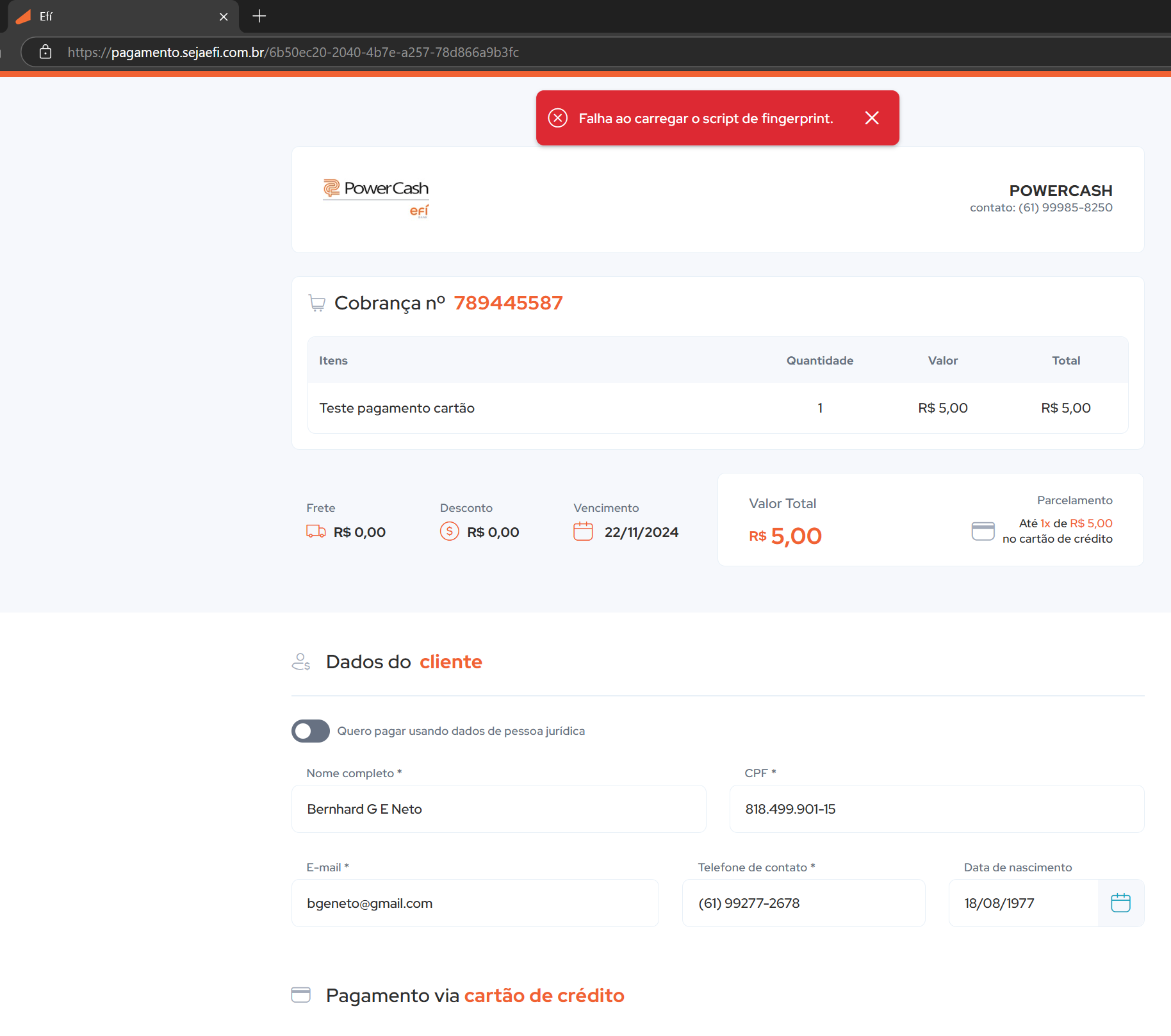The width and height of the screenshot is (1171, 1036).
Task: Dismiss the fingerprint error notification
Action: [x=872, y=118]
